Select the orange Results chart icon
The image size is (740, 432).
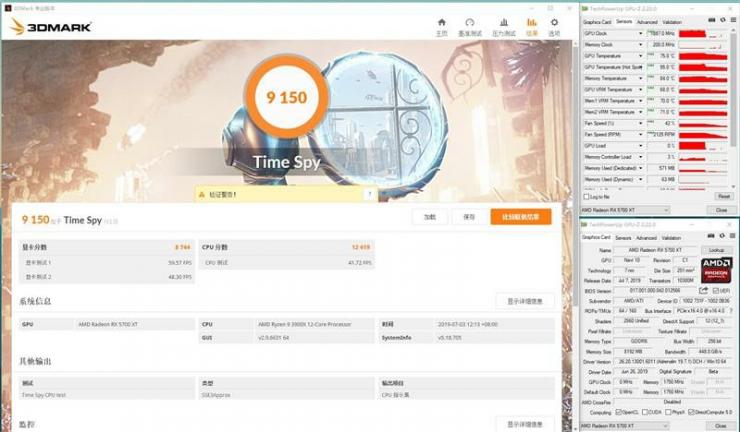point(532,23)
